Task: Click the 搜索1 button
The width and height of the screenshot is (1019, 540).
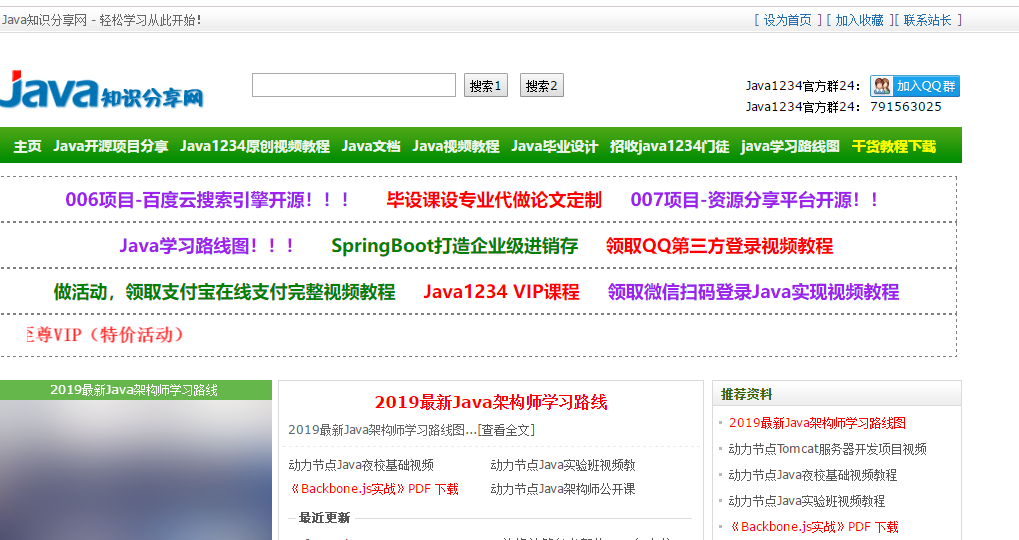Action: (x=485, y=86)
